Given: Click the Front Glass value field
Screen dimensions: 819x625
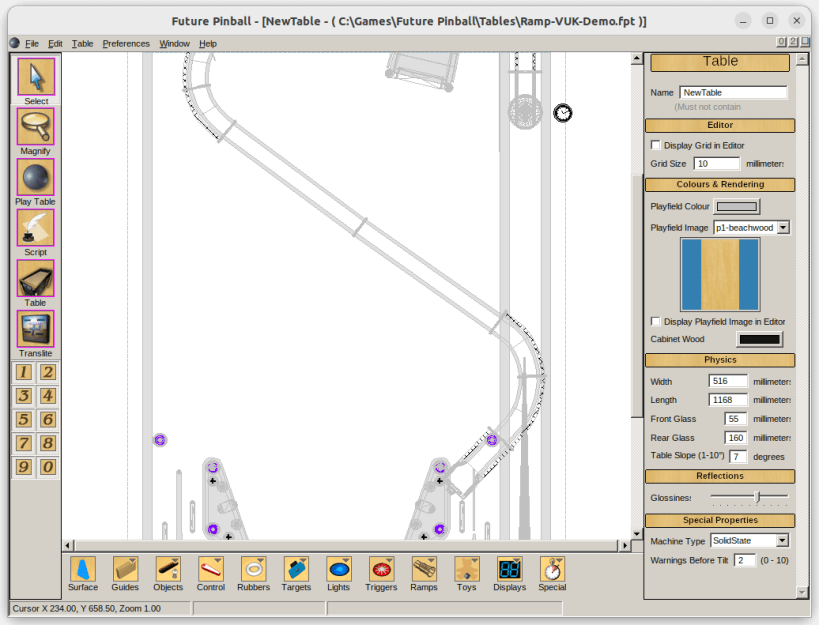Looking at the screenshot, I should [736, 419].
